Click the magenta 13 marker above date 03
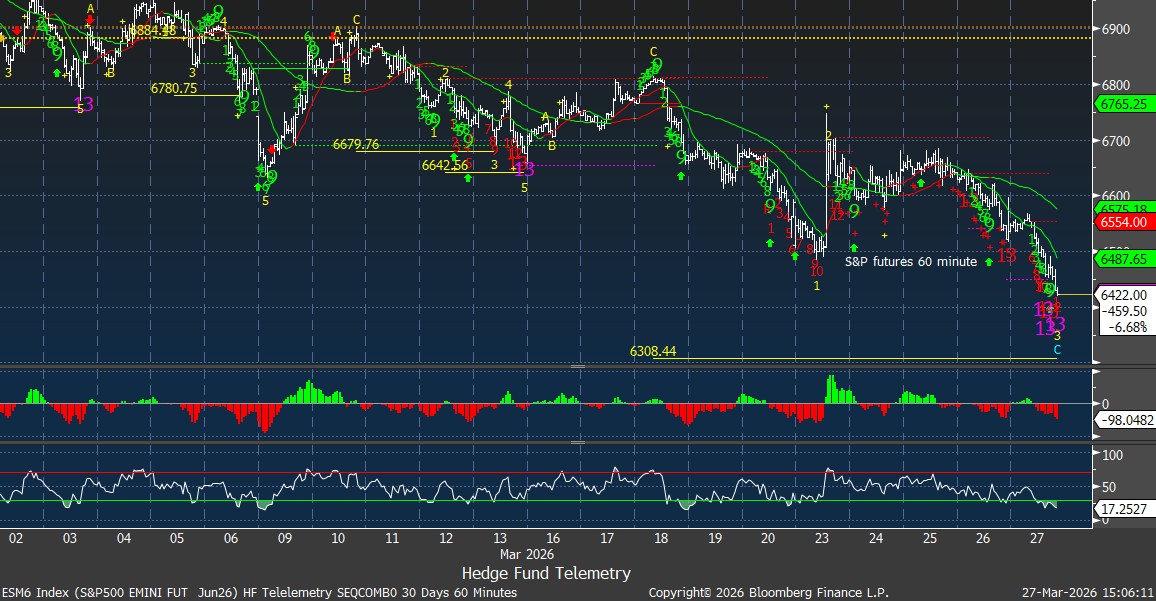The height and width of the screenshot is (601, 1156). tap(84, 104)
